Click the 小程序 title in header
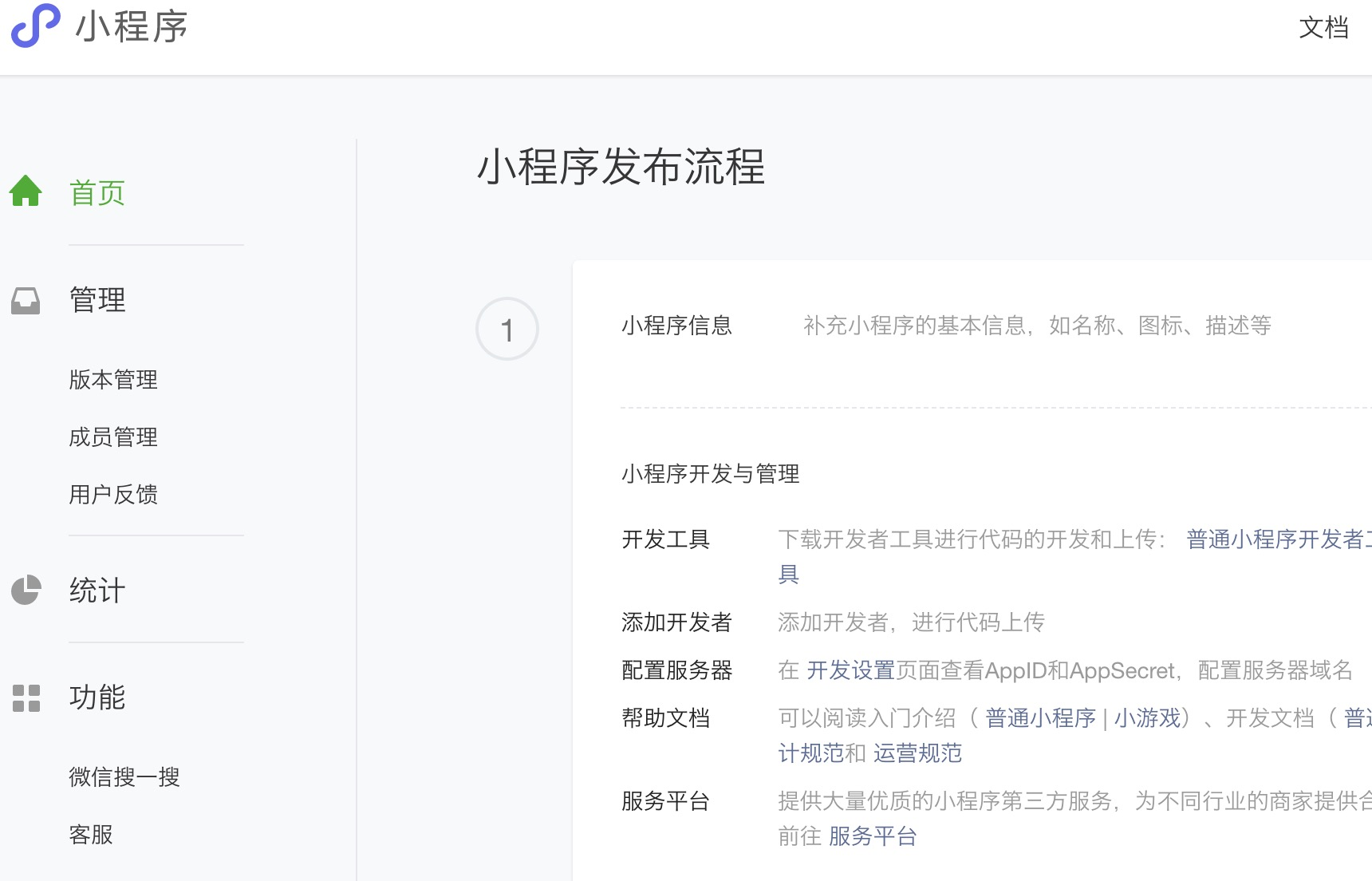The image size is (1372, 881). (x=132, y=27)
